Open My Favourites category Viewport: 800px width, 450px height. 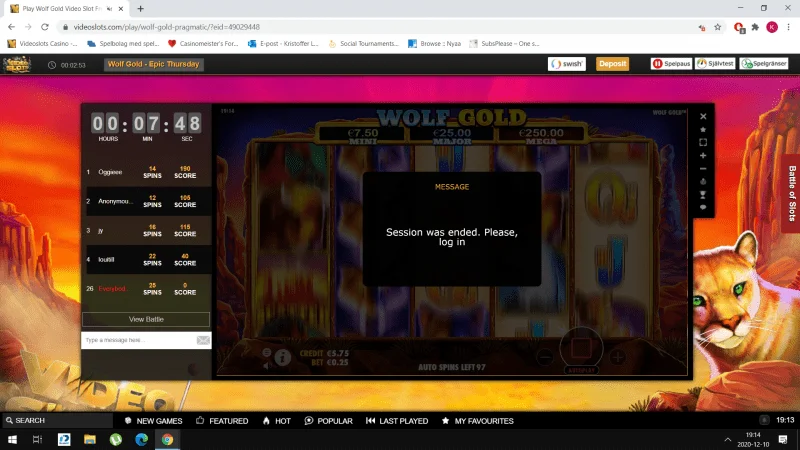click(x=478, y=421)
